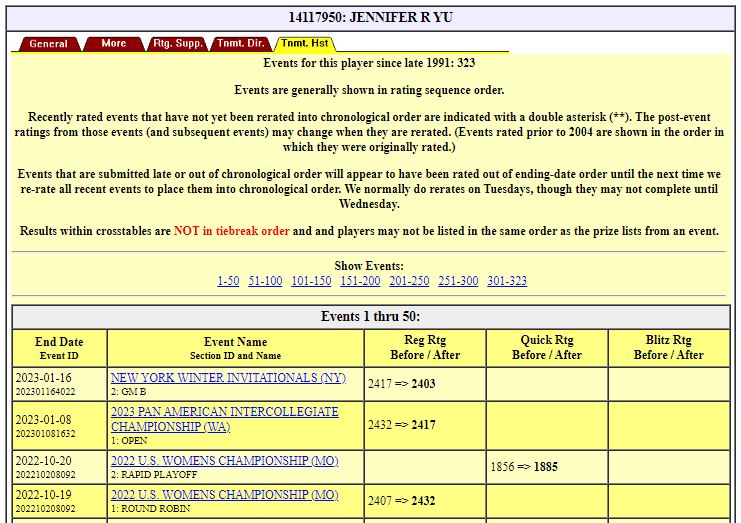This screenshot has height=523, width=741.
Task: Open the last events page 301-323
Action: click(x=507, y=281)
